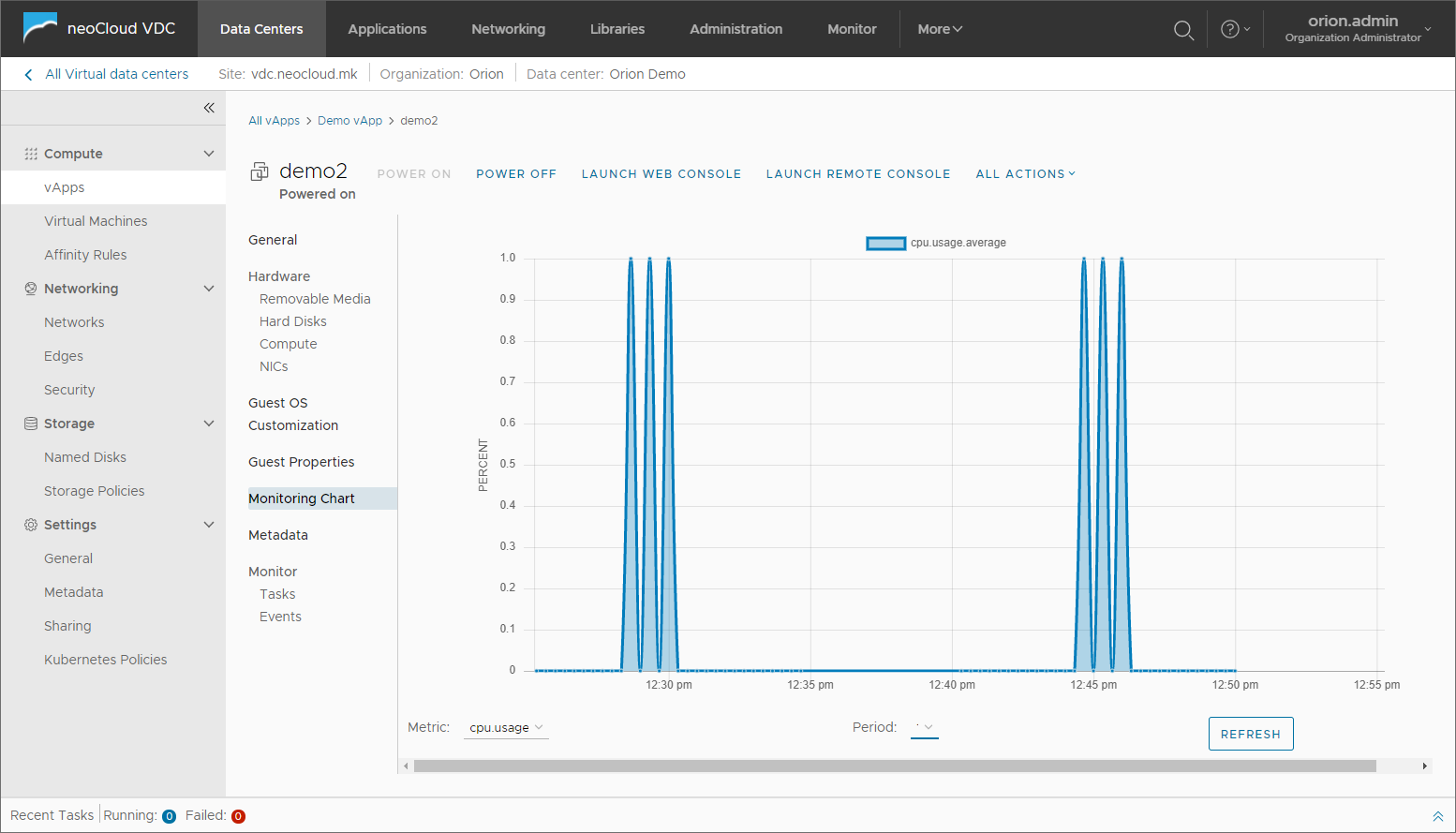This screenshot has width=1456, height=833.
Task: Click All vApps breadcrumb link
Action: (274, 121)
